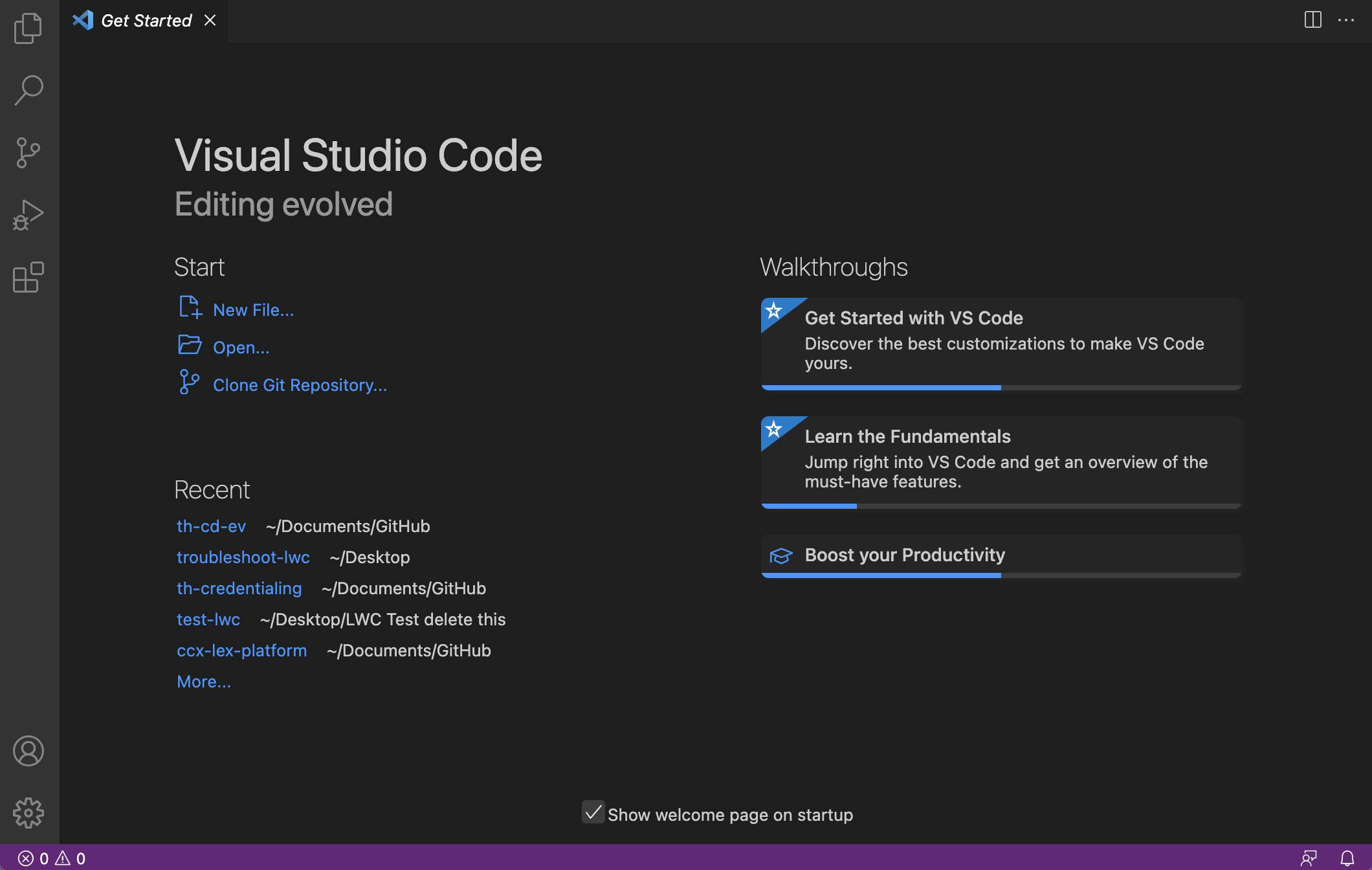This screenshot has width=1372, height=870.
Task: Select the Get Started tab
Action: pyautogui.click(x=145, y=20)
